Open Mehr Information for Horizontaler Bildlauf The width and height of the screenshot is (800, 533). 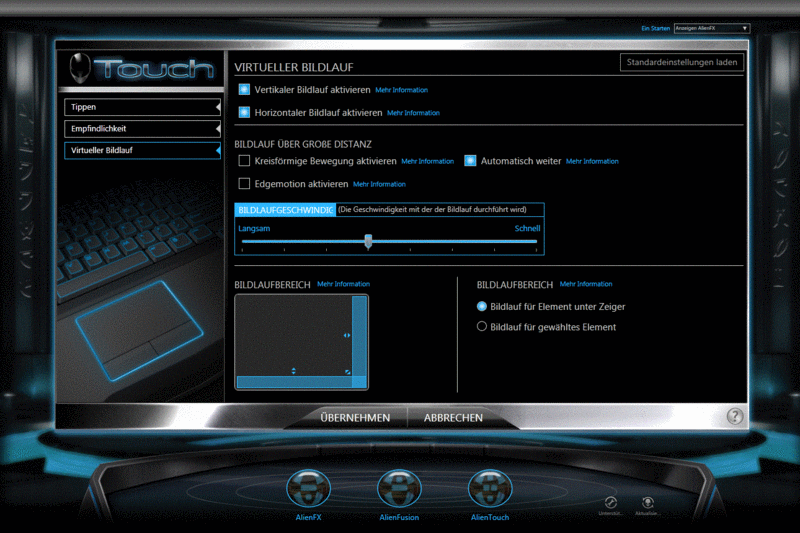[413, 113]
